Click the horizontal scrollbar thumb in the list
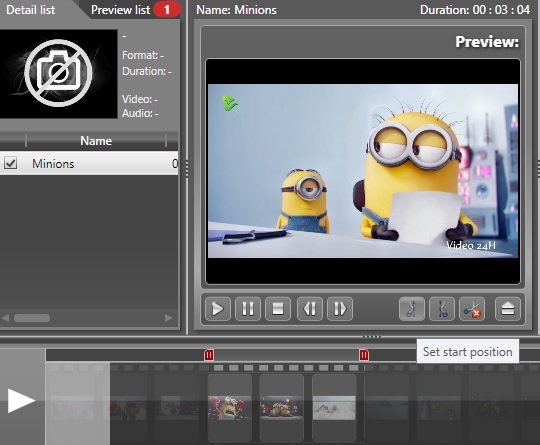Viewport: 540px width, 445px height. point(32,318)
